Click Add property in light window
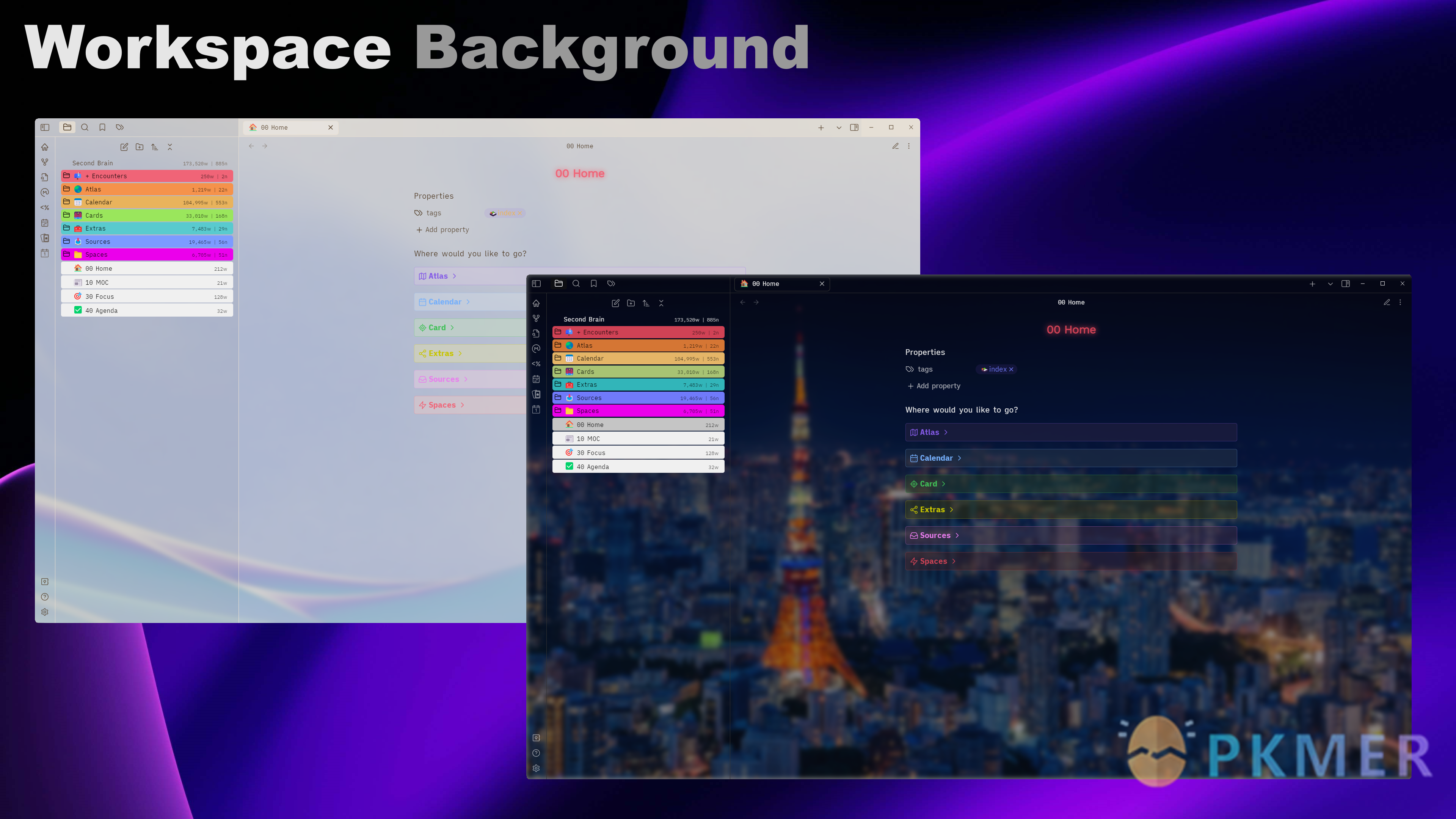 442,229
